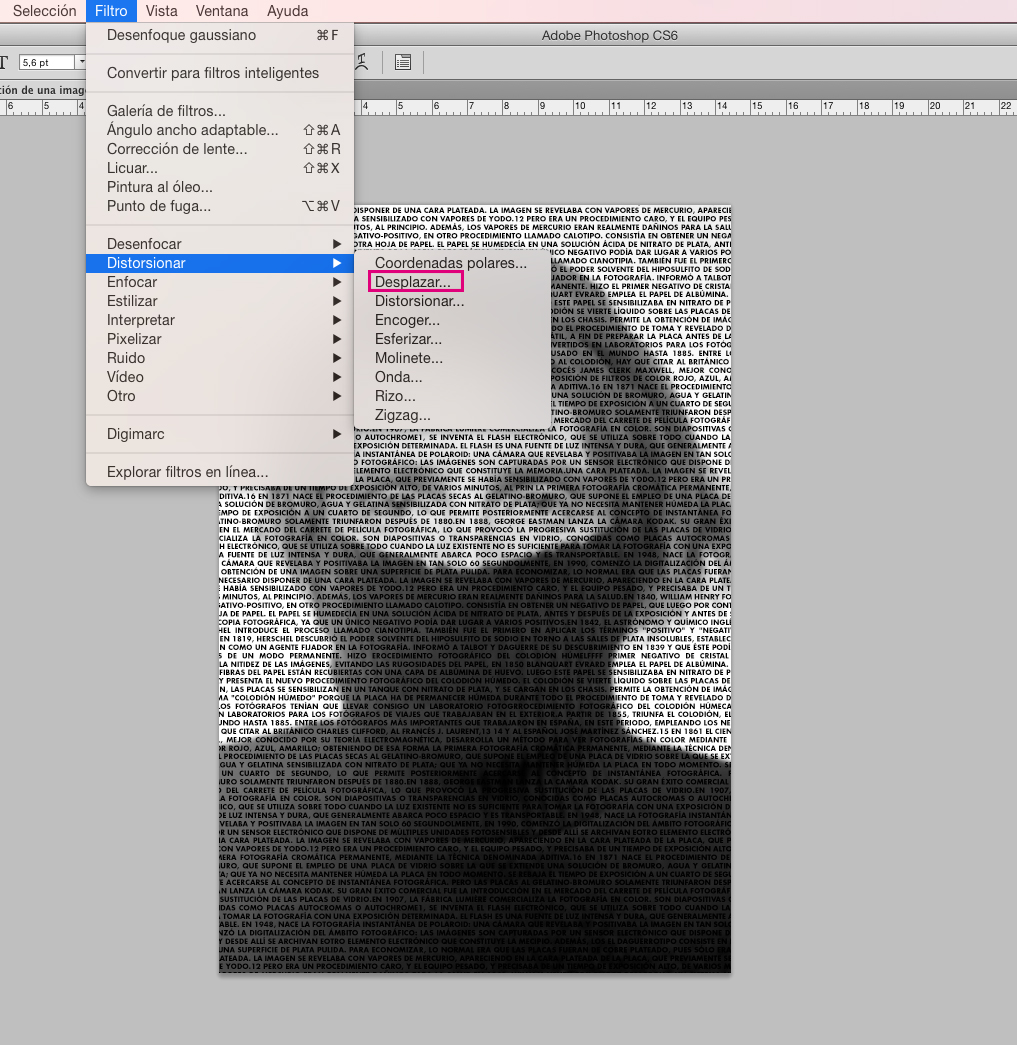Choose the Rizo filter
The height and width of the screenshot is (1045, 1017).
453,396
